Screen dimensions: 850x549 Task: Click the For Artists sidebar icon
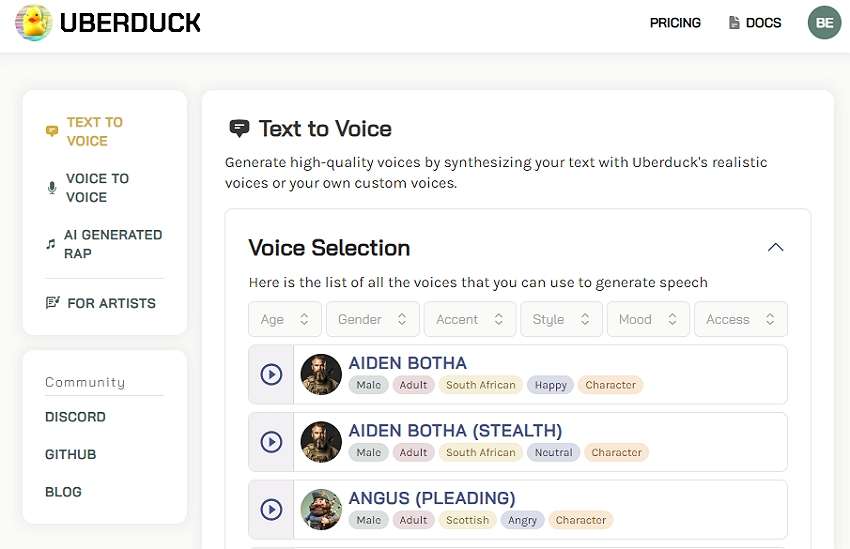(x=53, y=303)
